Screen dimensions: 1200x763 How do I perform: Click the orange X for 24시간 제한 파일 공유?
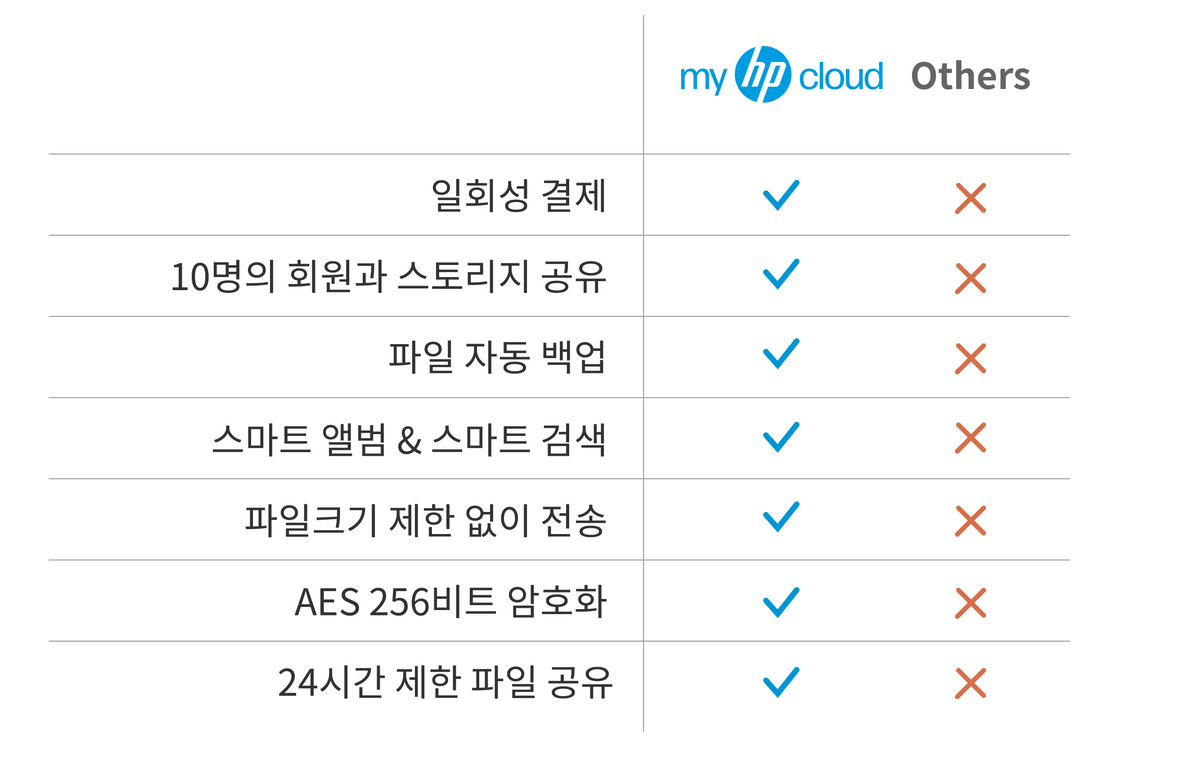point(970,684)
